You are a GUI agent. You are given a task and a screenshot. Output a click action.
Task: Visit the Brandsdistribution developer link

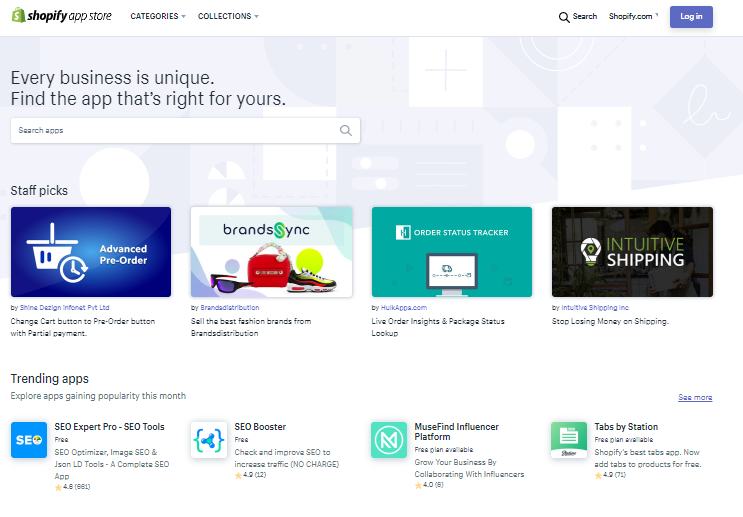coord(228,308)
